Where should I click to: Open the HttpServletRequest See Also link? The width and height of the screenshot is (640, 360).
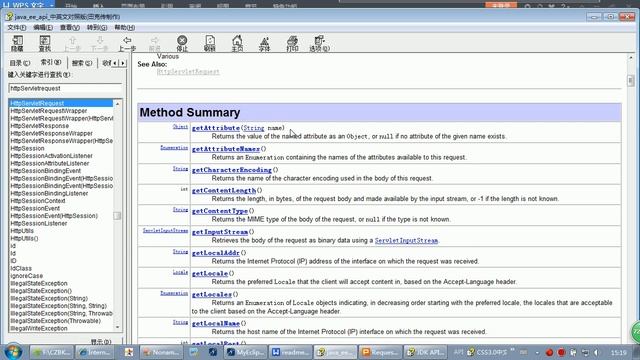pos(188,72)
